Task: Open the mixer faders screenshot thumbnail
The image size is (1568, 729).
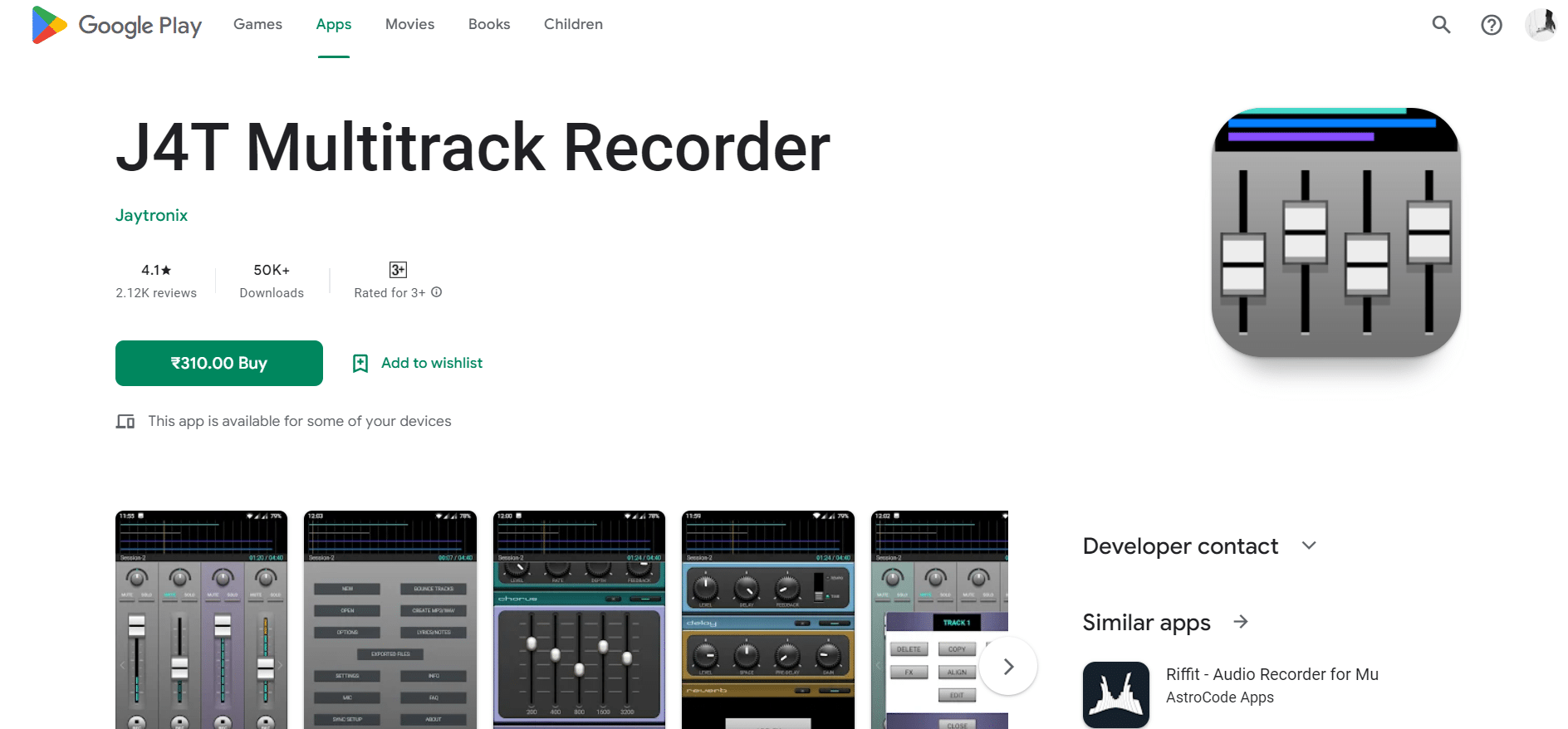Action: pyautogui.click(x=202, y=619)
